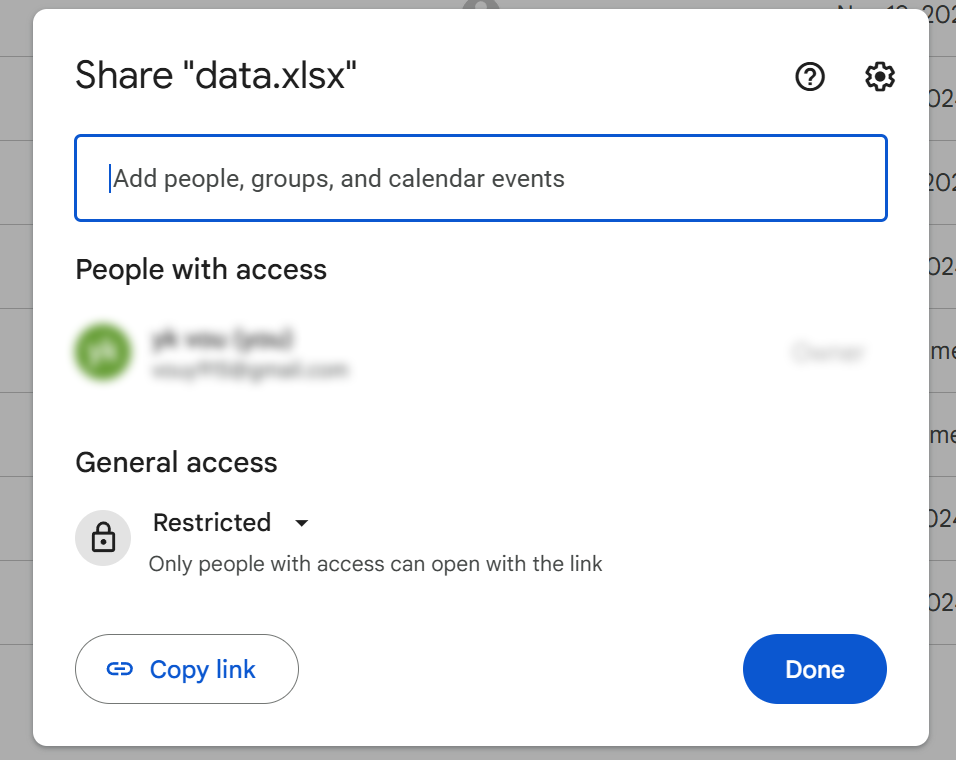The height and width of the screenshot is (760, 956).
Task: Click the Share "data.xlsx" dialog title
Action: coord(216,76)
